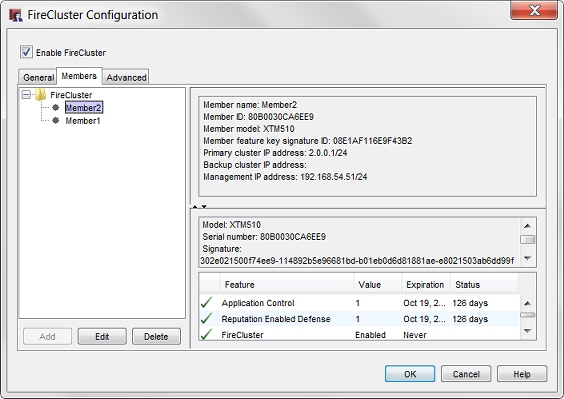This screenshot has height=399, width=564.
Task: Click the signature box scroll up arrow
Action: pos(527,226)
